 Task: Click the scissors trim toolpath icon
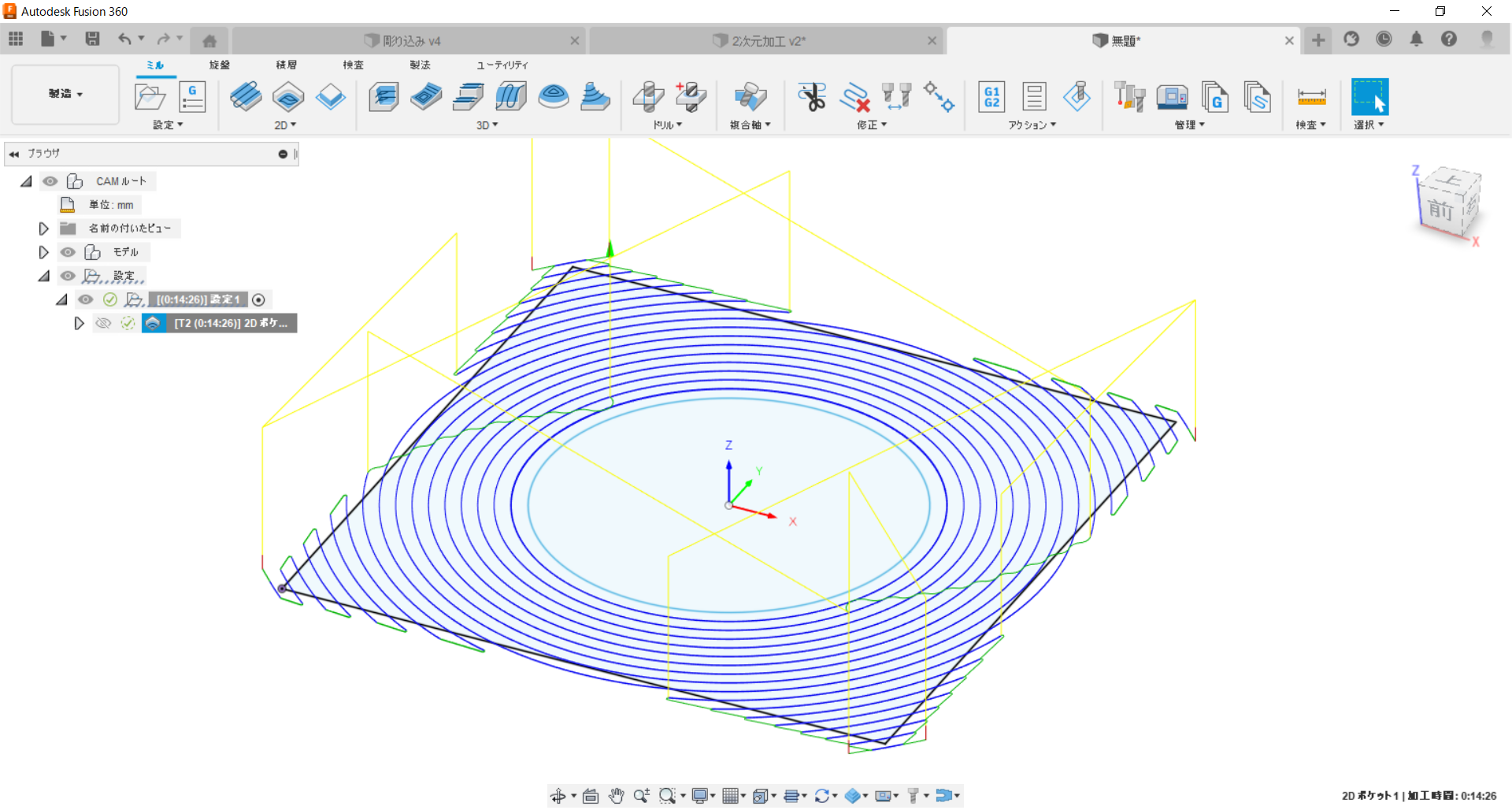point(811,97)
